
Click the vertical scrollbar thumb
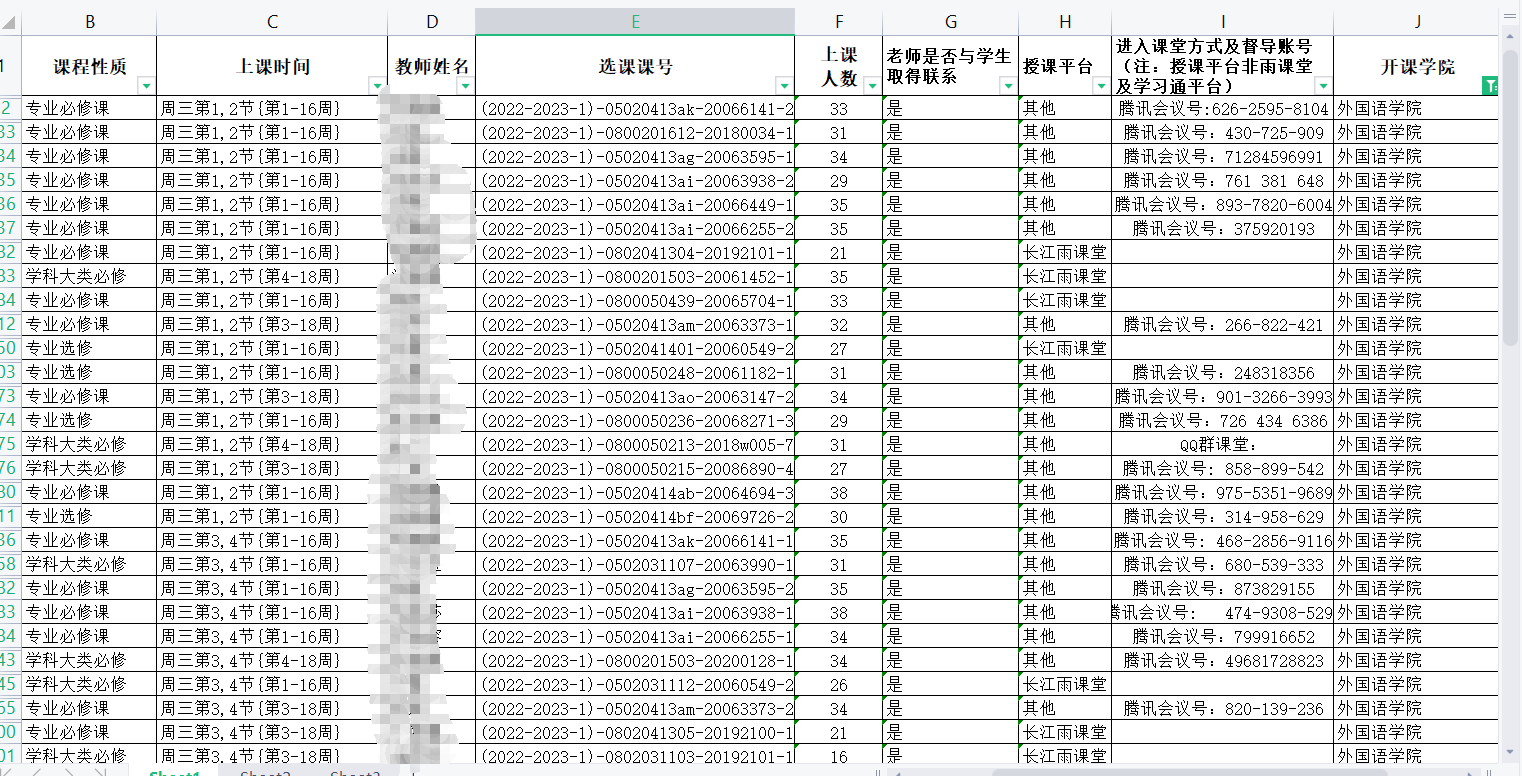click(1511, 200)
